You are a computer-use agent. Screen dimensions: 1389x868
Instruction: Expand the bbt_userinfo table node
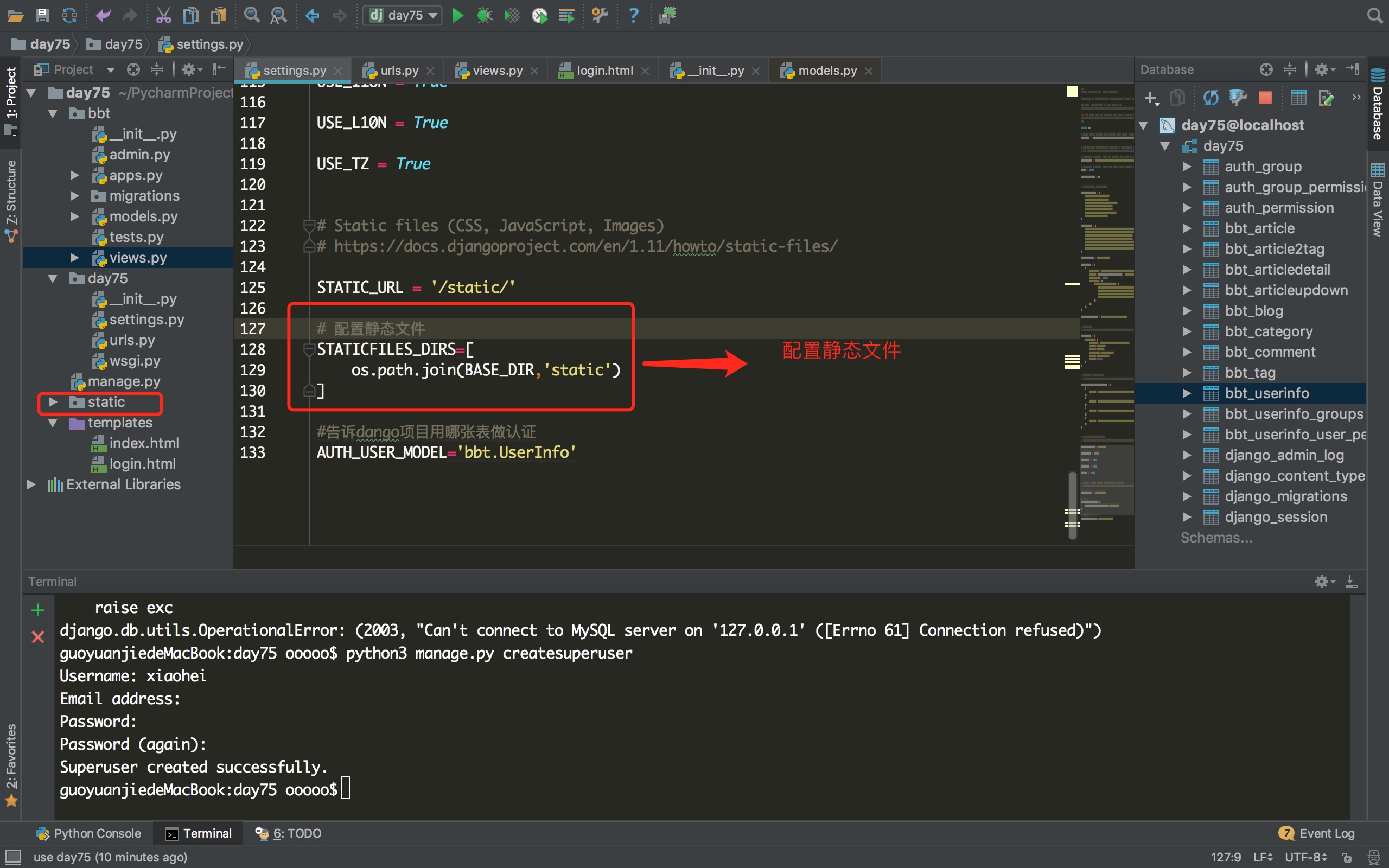coord(1187,393)
